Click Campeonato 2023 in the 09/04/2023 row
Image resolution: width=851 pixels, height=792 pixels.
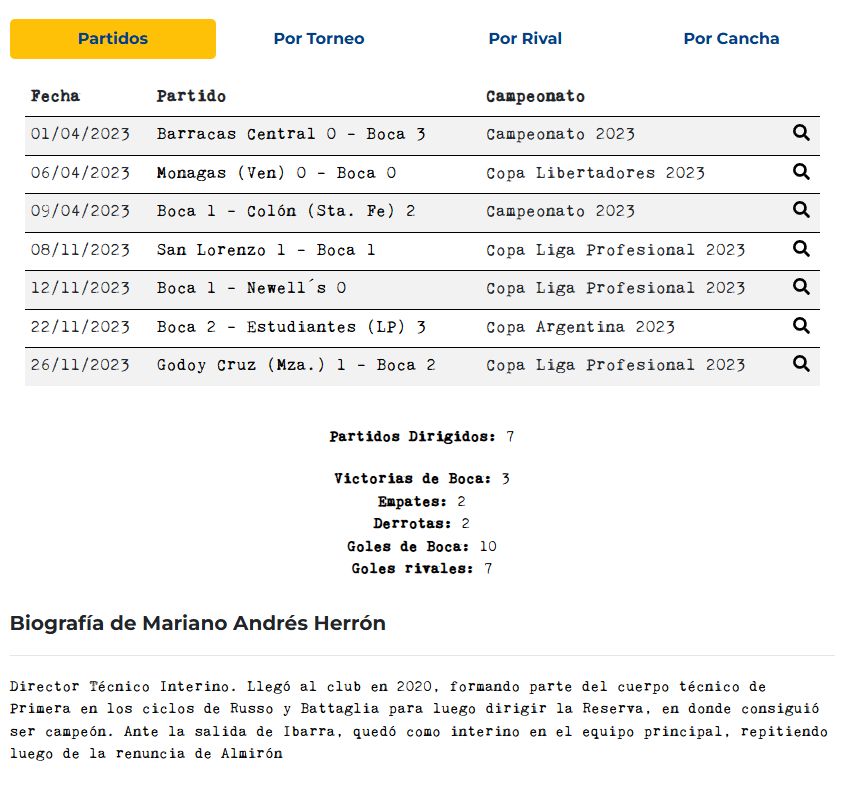[x=560, y=211]
